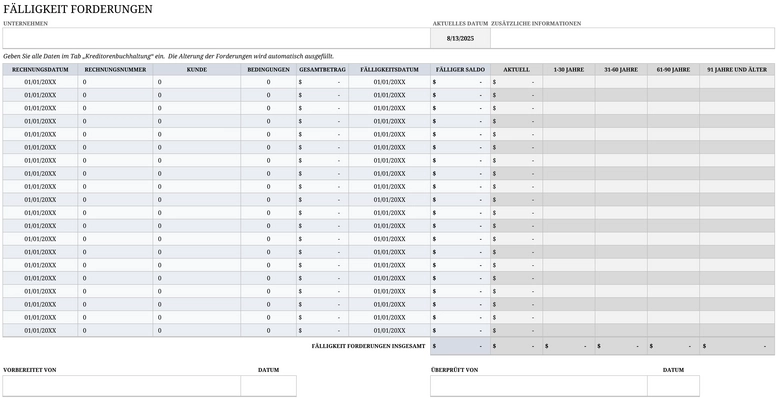Select the 31-60 Jahre column header
The height and width of the screenshot is (399, 777).
point(621,69)
